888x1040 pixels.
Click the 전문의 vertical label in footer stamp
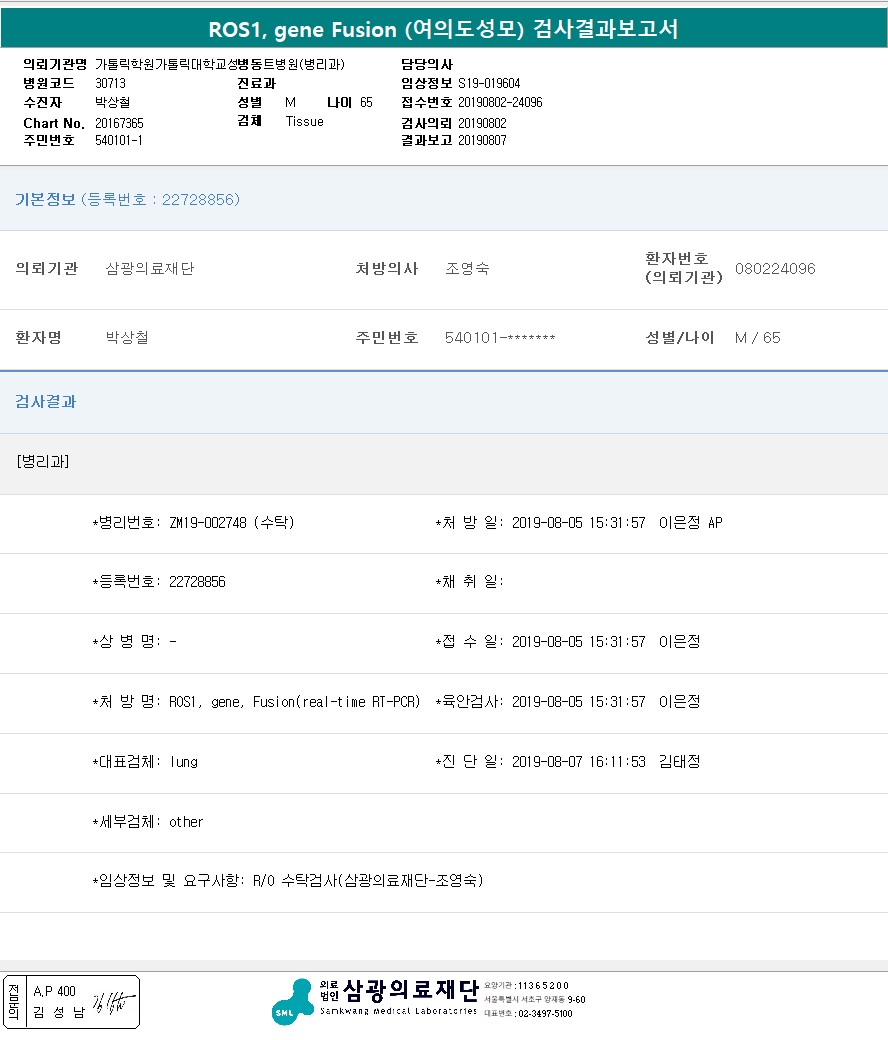(x=13, y=1002)
